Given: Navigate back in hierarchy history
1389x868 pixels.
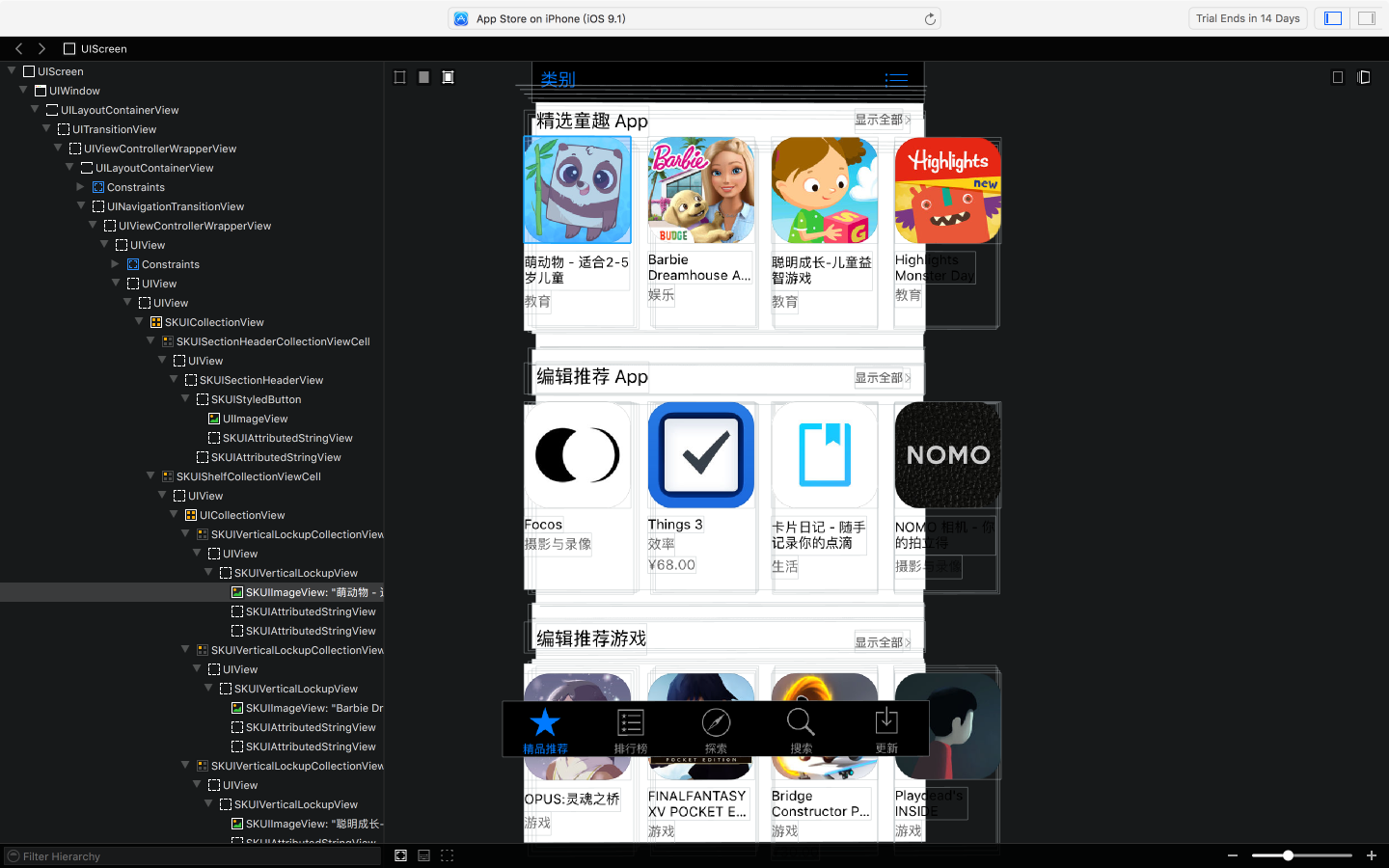Looking at the screenshot, I should [x=18, y=48].
